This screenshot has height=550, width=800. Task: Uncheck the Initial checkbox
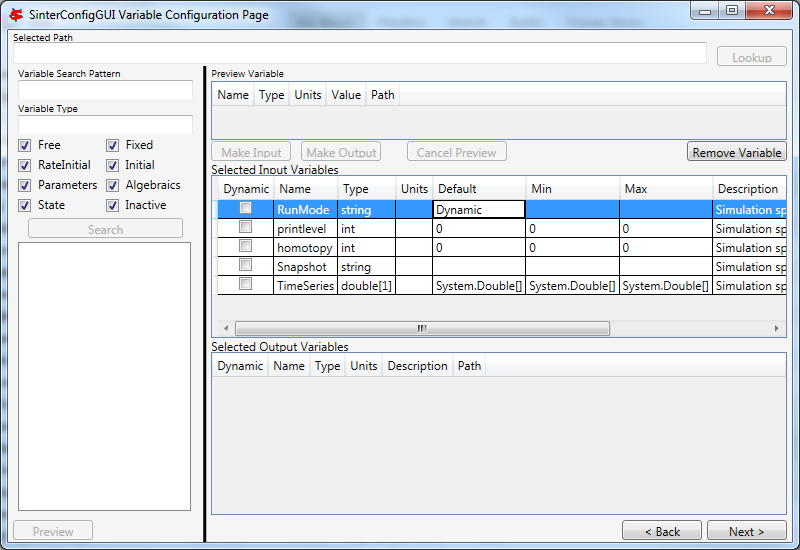tap(113, 165)
